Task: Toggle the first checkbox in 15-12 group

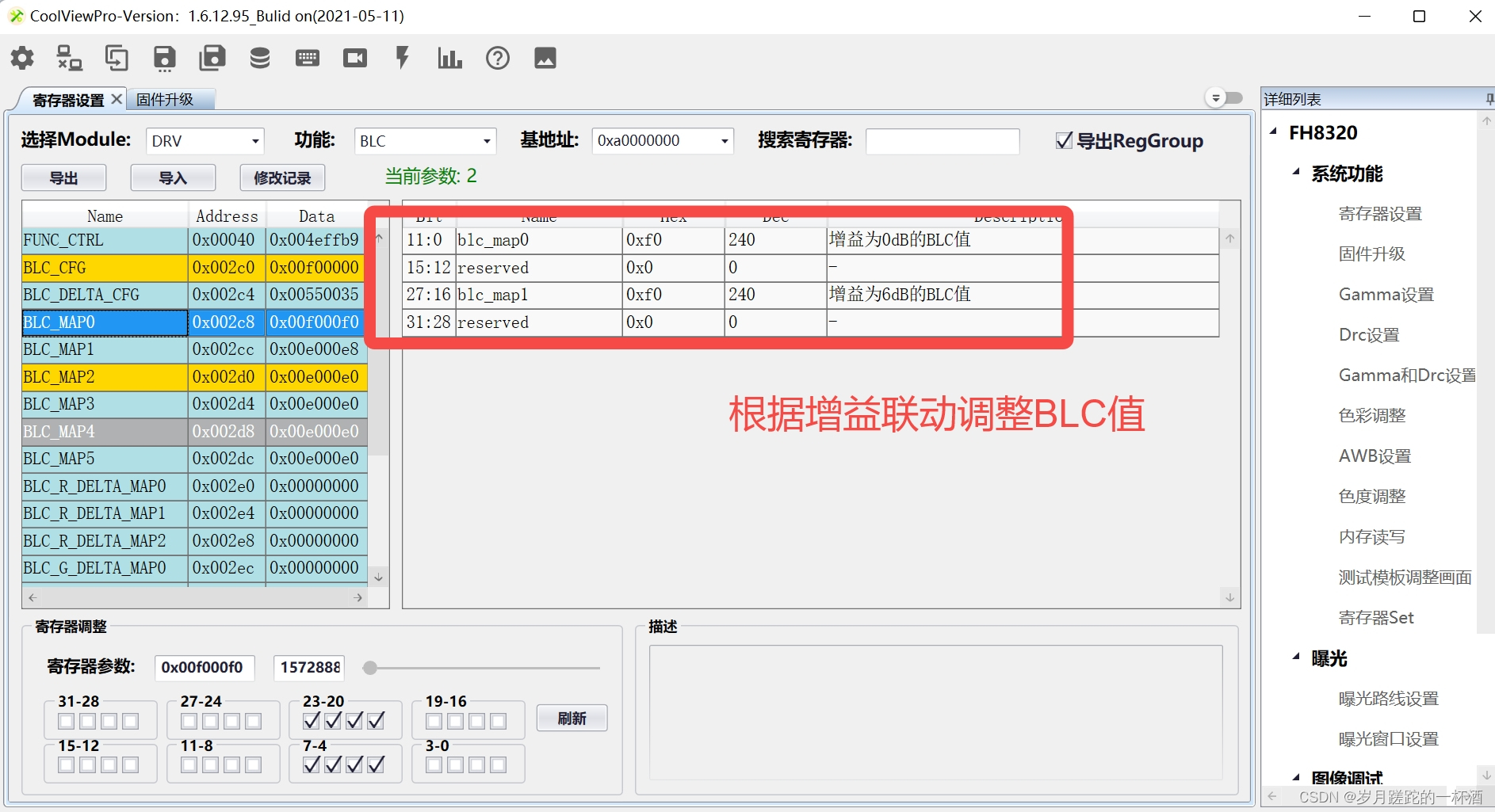Action: [x=67, y=764]
